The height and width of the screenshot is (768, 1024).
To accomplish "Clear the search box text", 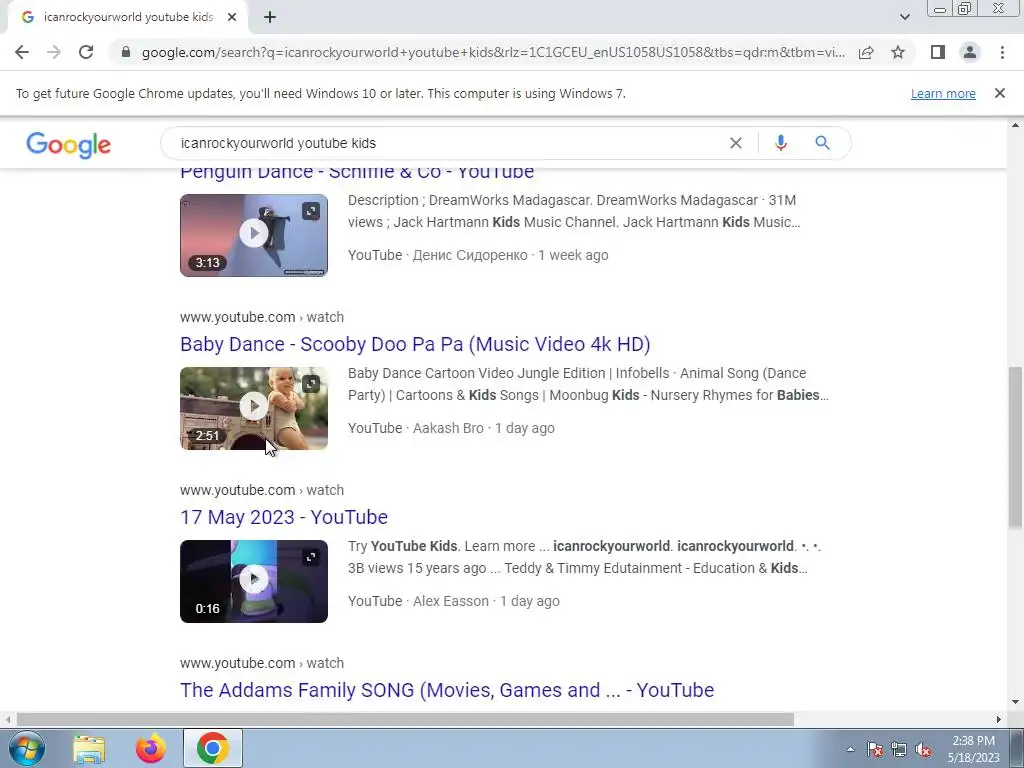I will (735, 143).
